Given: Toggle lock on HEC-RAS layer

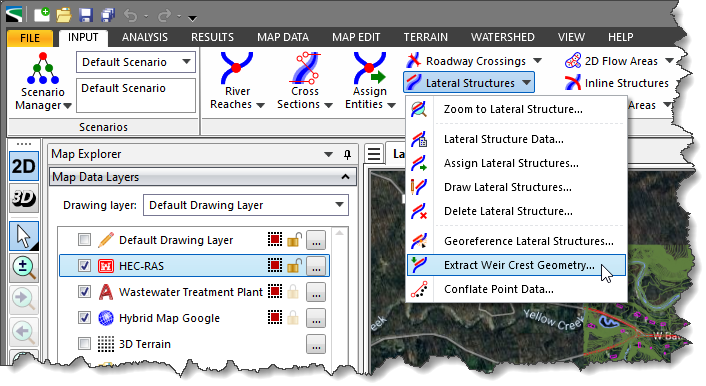Looking at the screenshot, I should coord(294,266).
